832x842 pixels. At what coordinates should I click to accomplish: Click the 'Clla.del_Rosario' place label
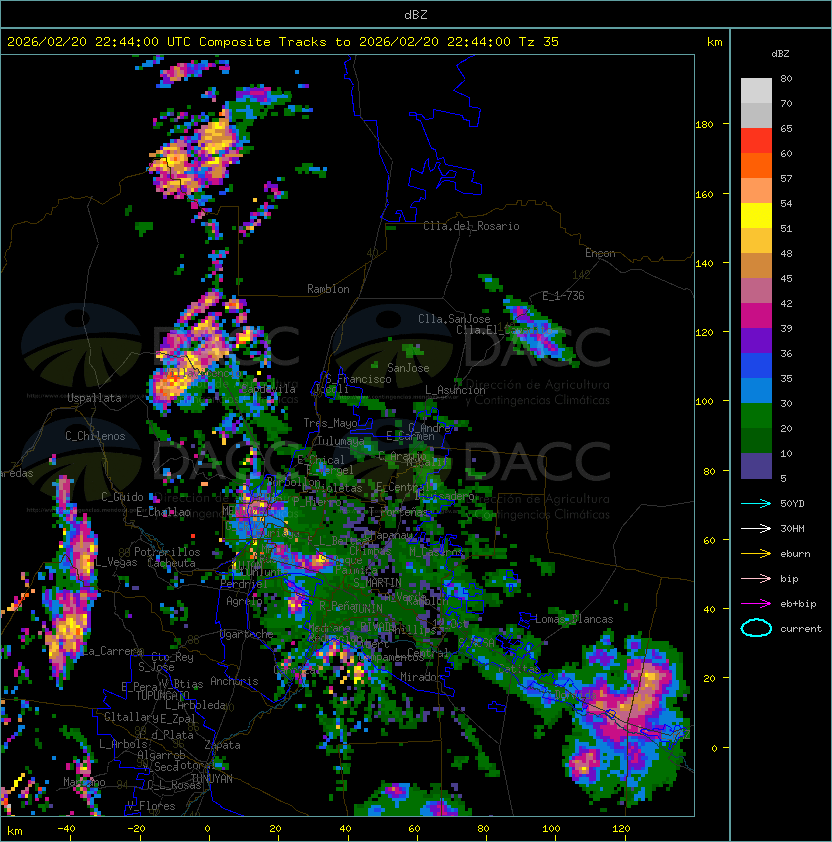tap(471, 226)
